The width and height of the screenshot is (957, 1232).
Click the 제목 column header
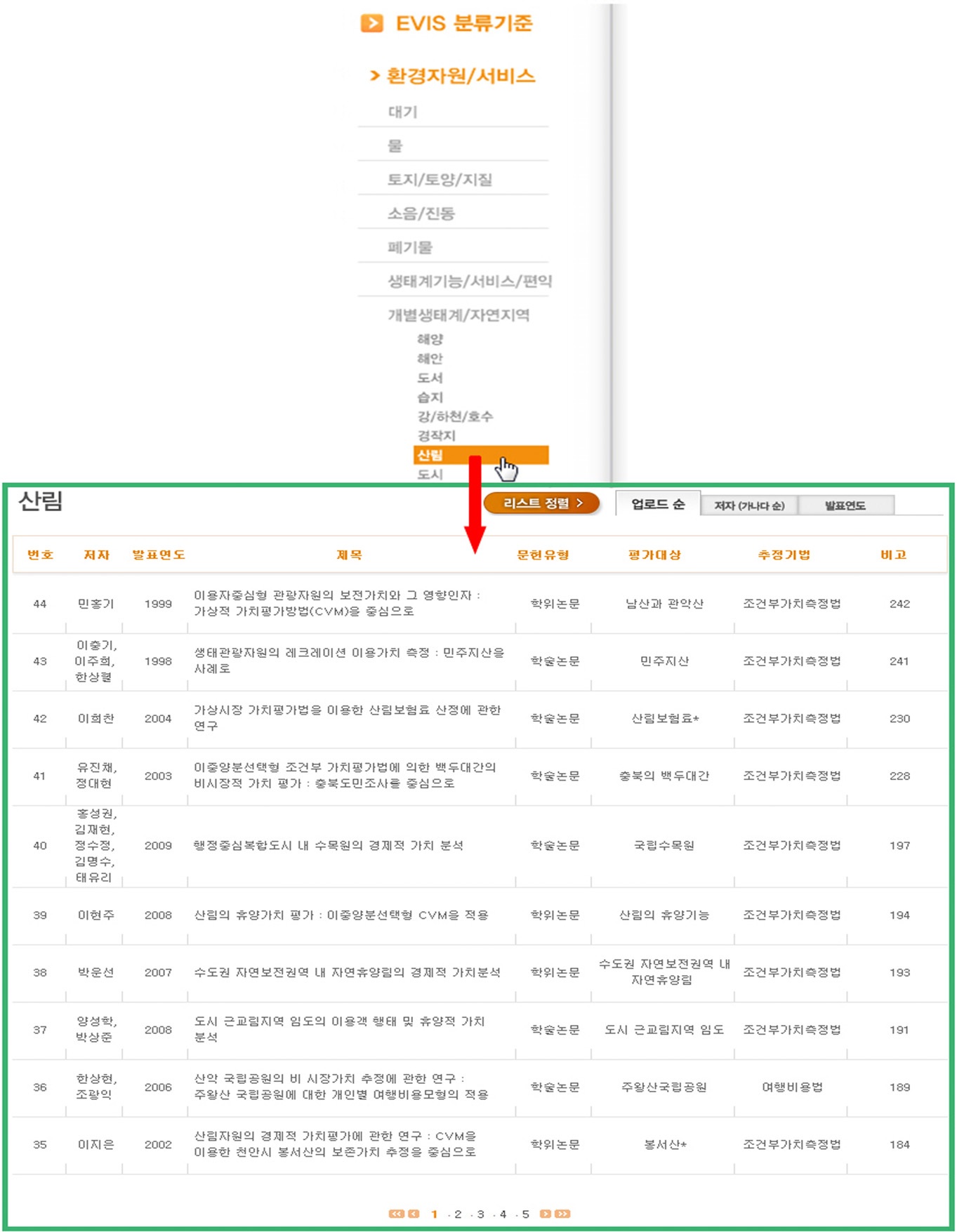pyautogui.click(x=349, y=555)
